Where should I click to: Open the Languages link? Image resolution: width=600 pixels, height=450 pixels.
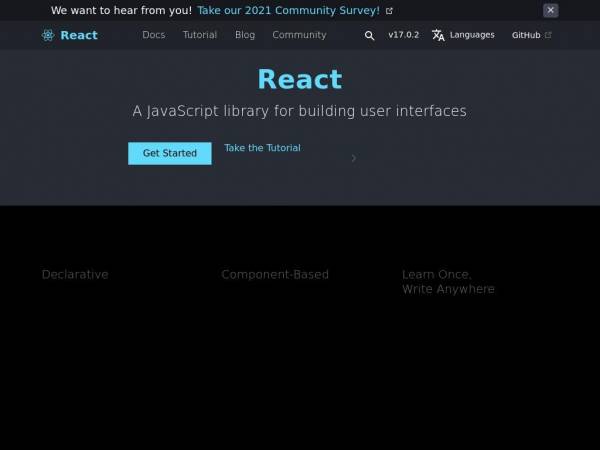(472, 35)
